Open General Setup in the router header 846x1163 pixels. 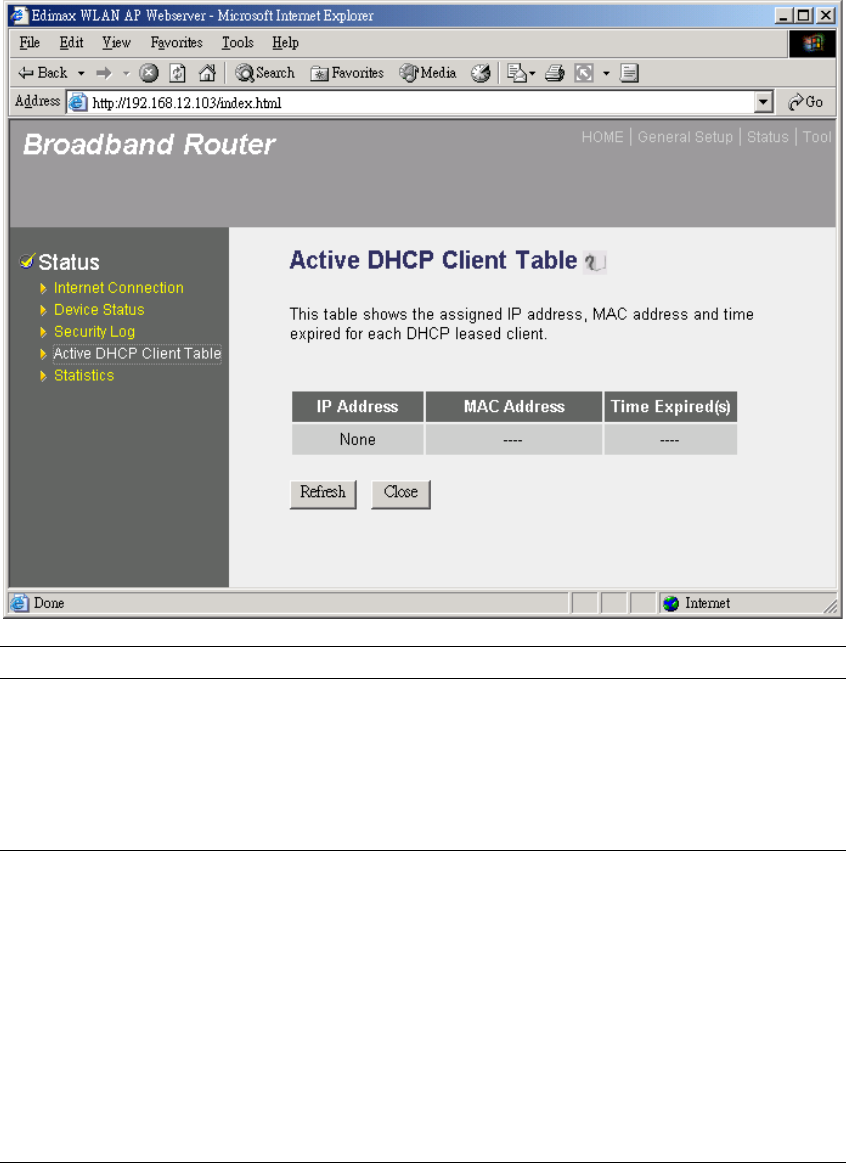pyautogui.click(x=685, y=136)
